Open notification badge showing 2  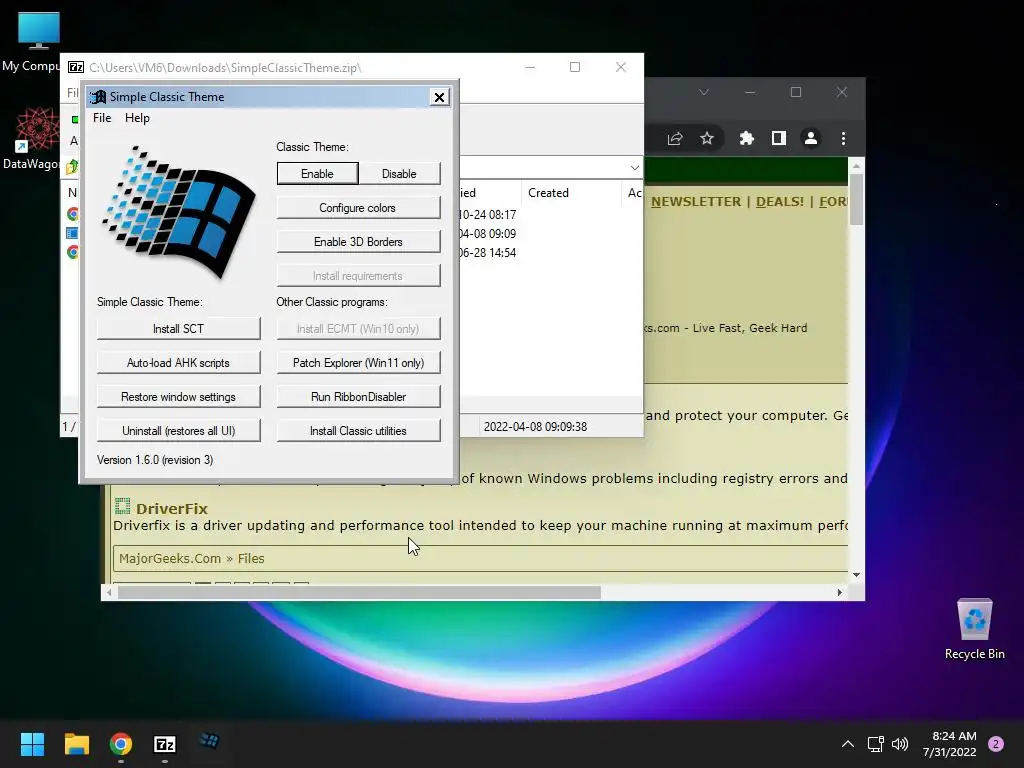[x=996, y=744]
